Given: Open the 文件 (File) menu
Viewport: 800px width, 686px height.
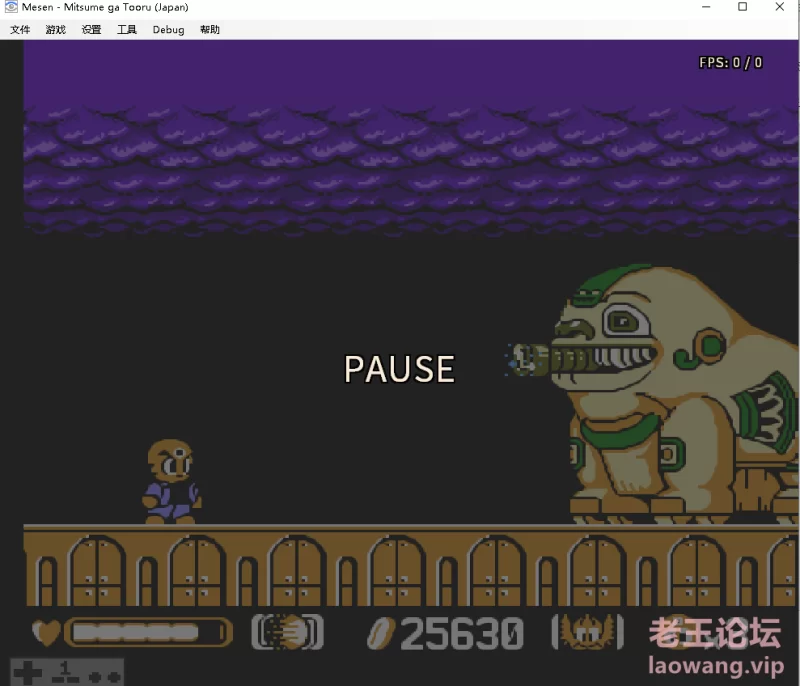Looking at the screenshot, I should 20,30.
